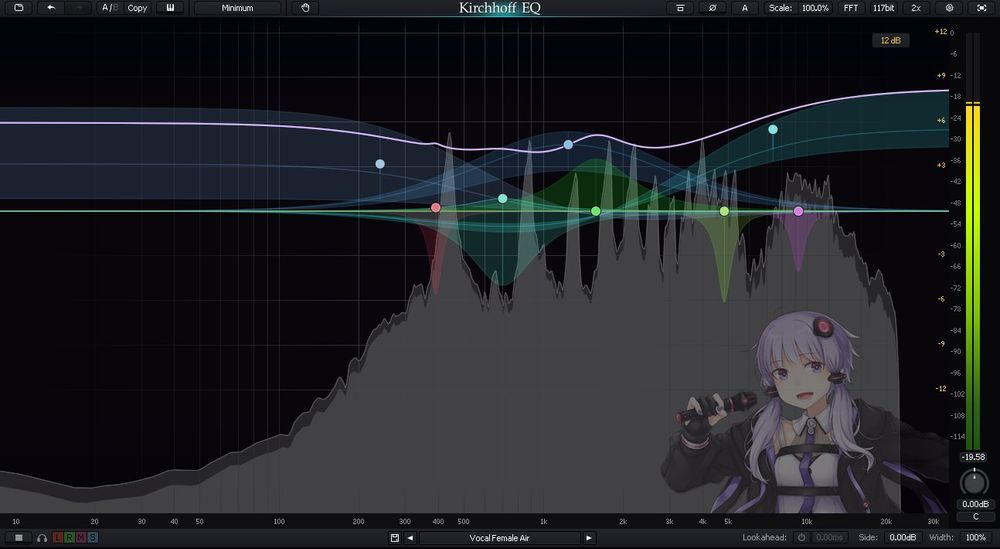Click the Kirchhoff EQ title
This screenshot has height=549, width=1000.
pyautogui.click(x=500, y=8)
